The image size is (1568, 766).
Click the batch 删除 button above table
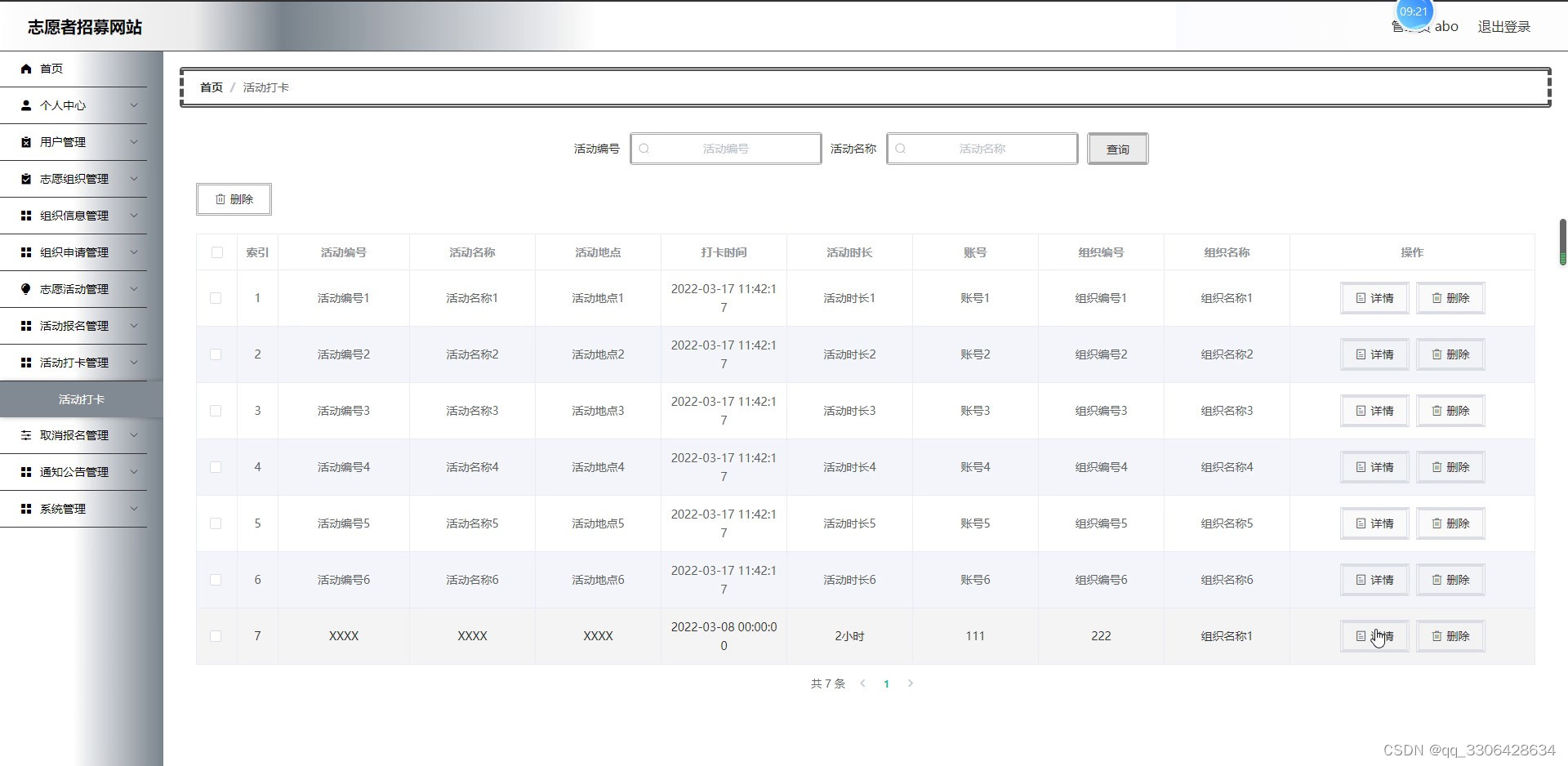234,199
